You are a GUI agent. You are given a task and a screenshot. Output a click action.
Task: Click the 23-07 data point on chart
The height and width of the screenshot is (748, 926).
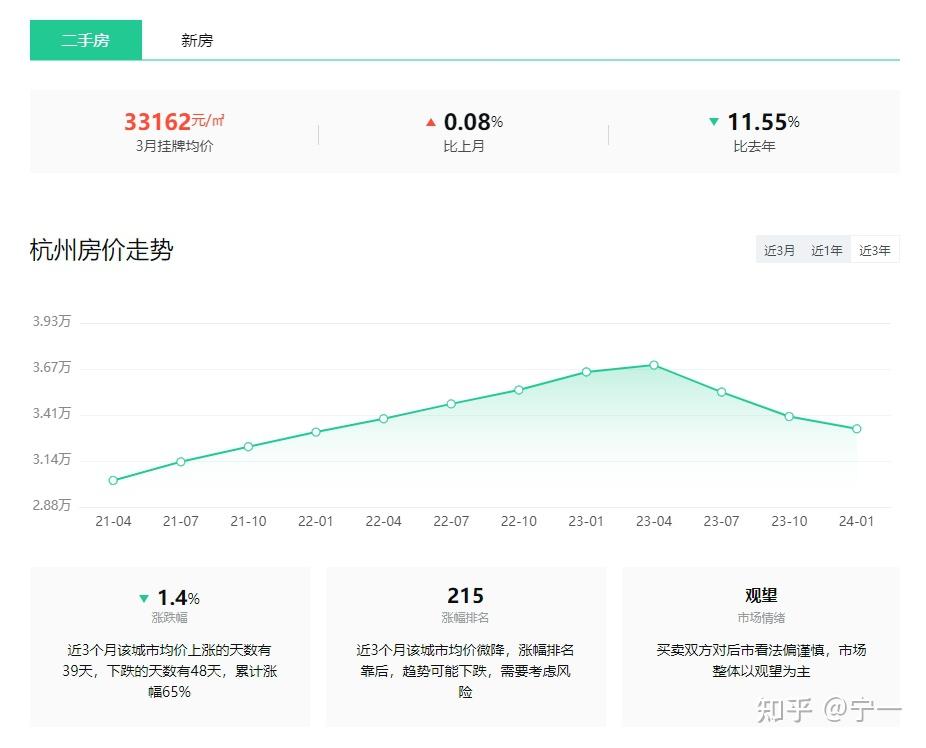pos(721,392)
